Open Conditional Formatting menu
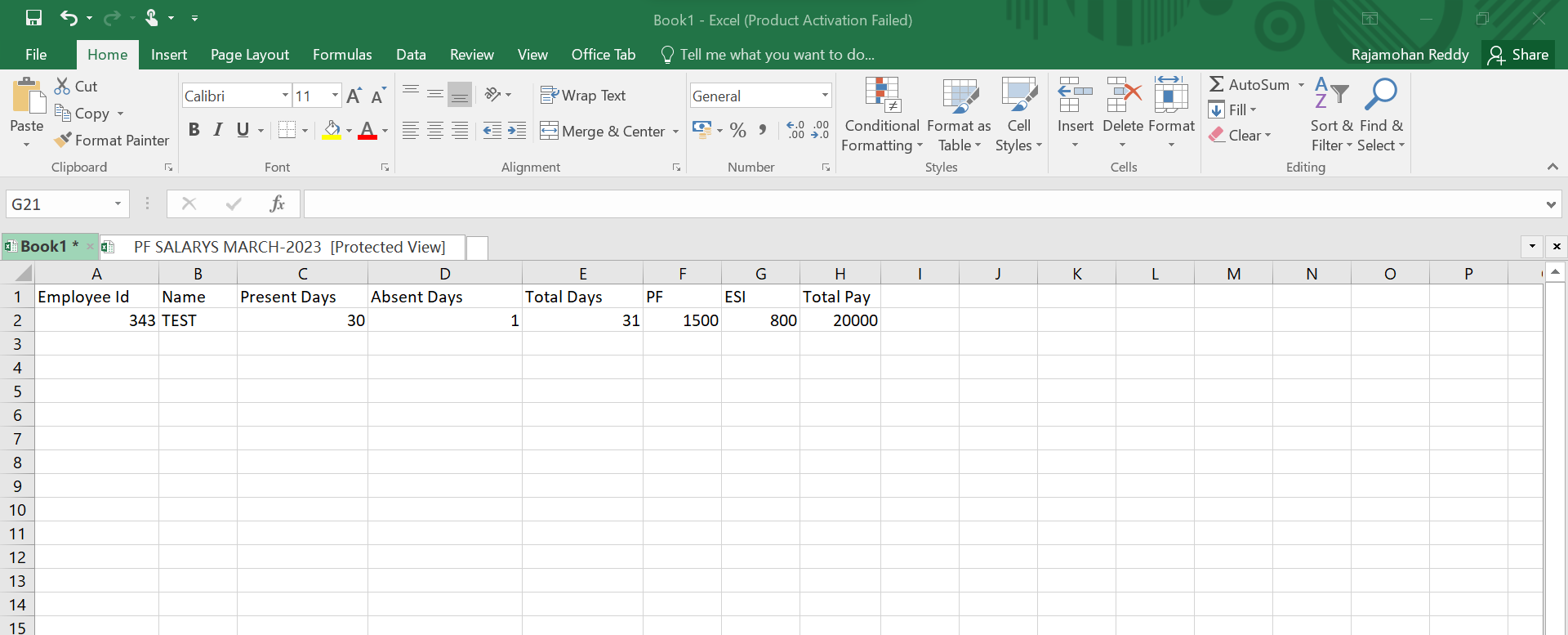 (x=882, y=114)
